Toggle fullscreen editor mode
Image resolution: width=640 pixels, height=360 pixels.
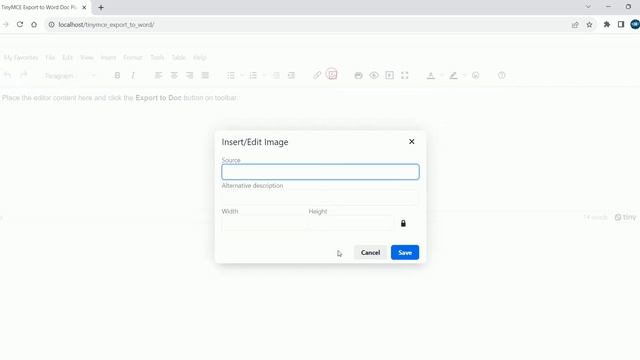[404, 76]
